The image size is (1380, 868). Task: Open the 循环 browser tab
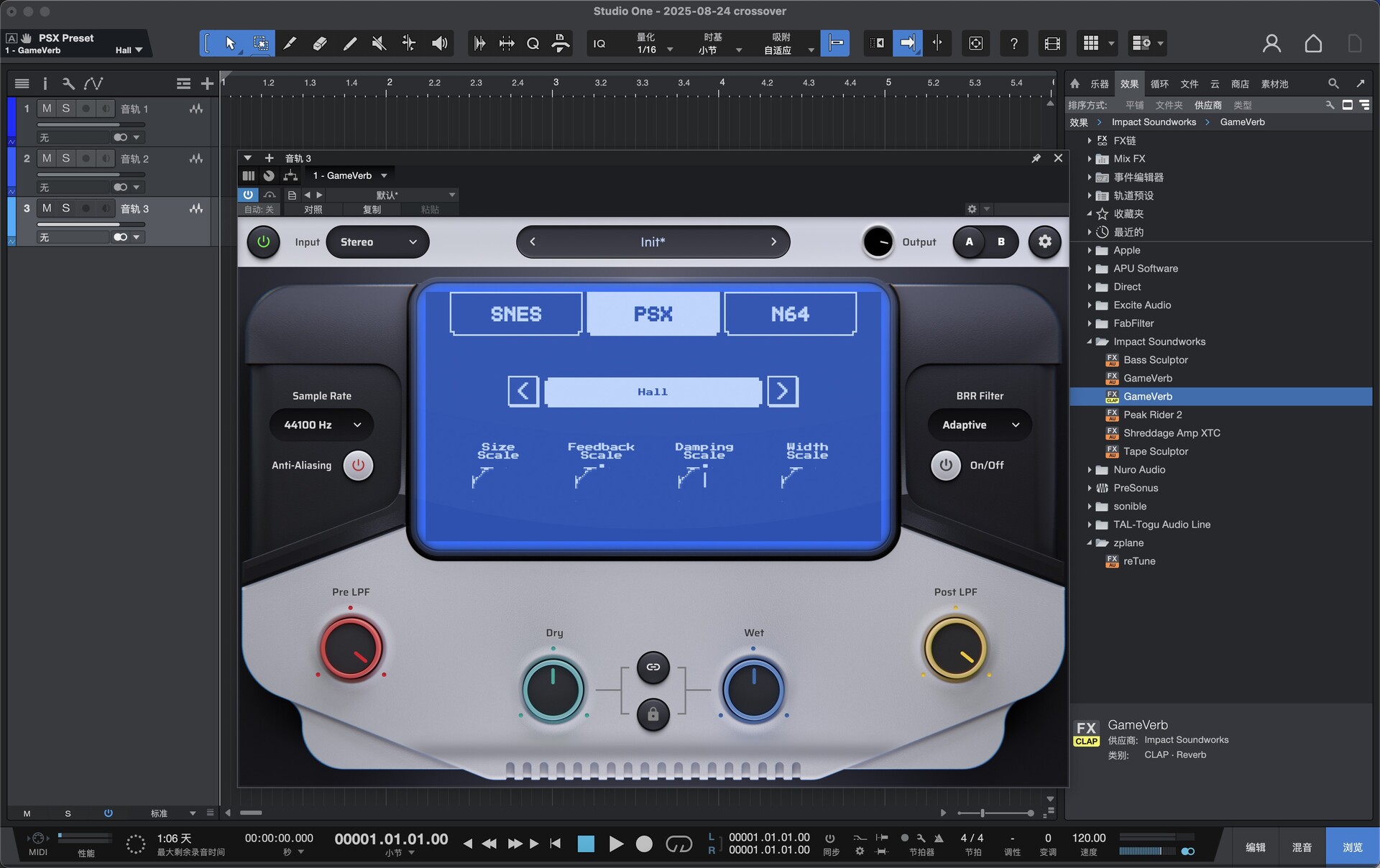click(1159, 84)
